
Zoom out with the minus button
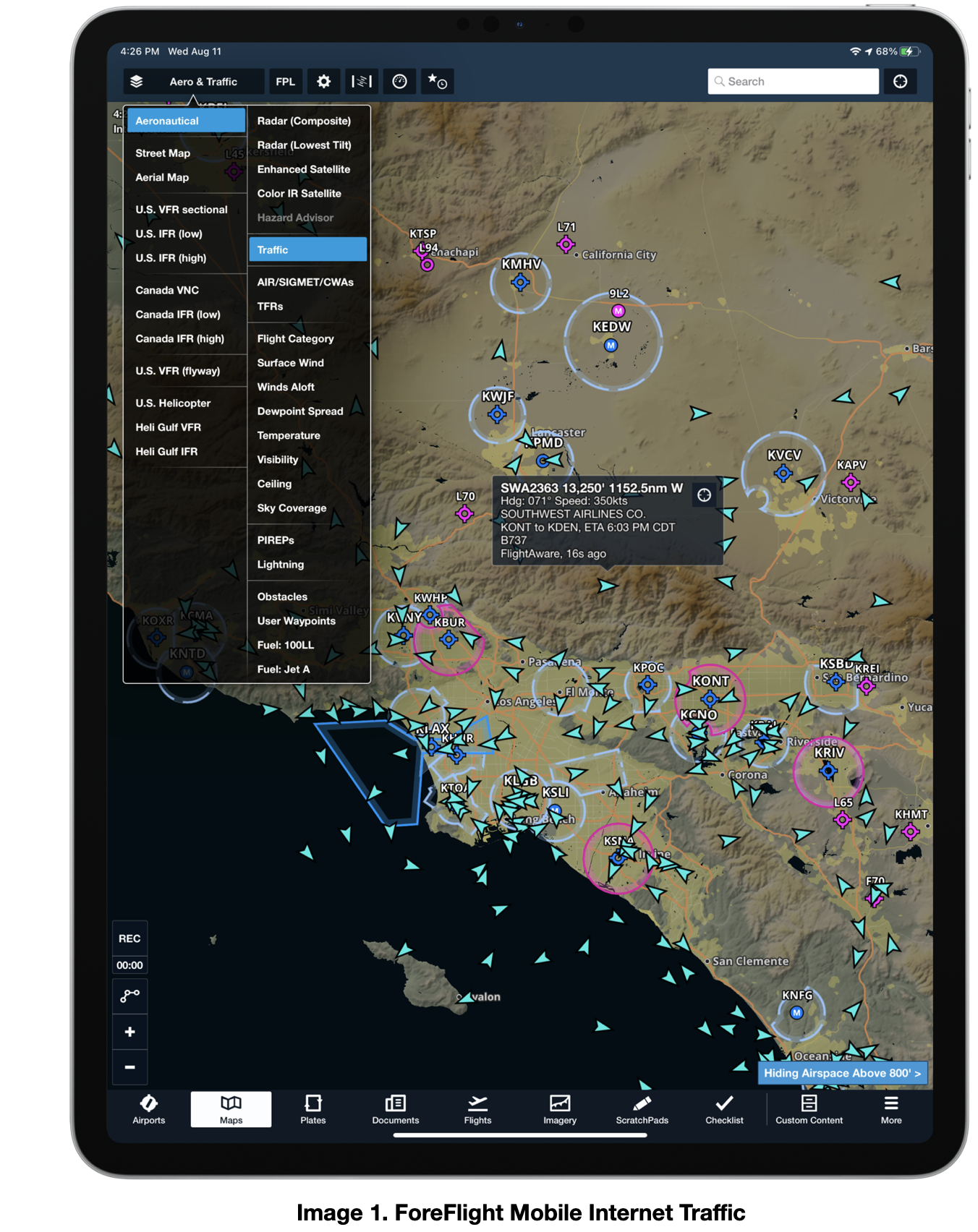pyautogui.click(x=129, y=1067)
